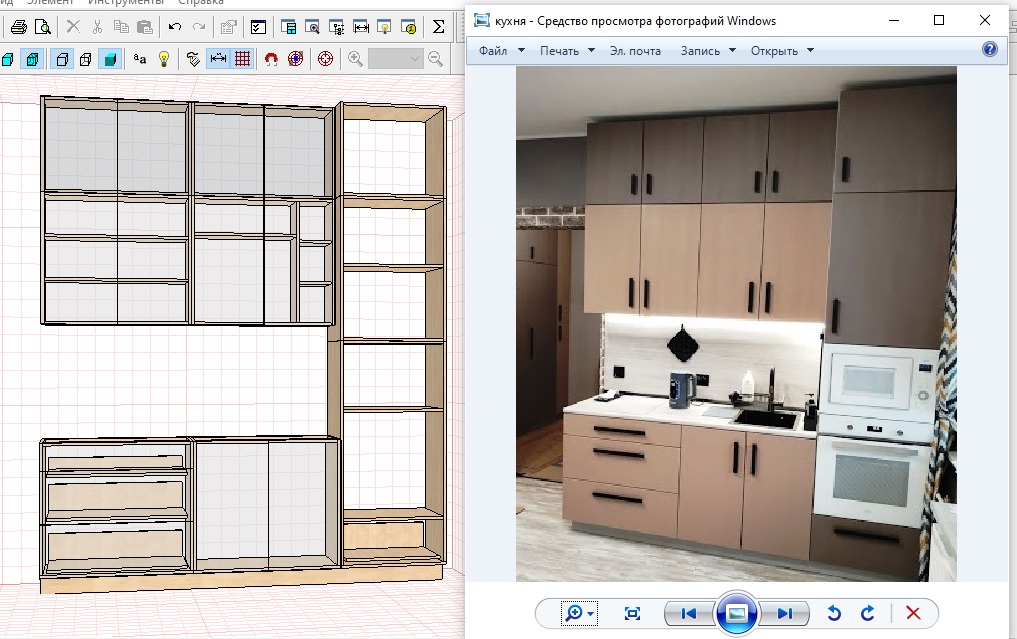Click the kitchen photo in viewer
Screen dimensions: 1017x639
[736, 324]
